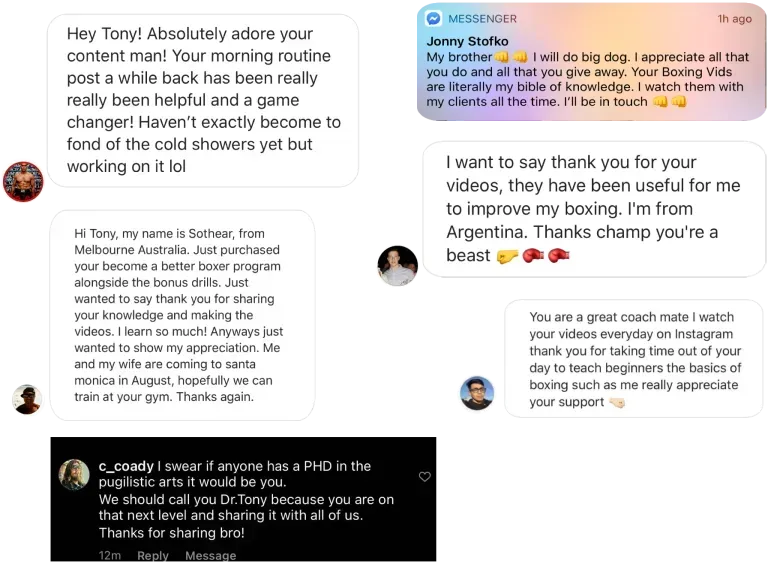Click Sothear's avatar with cap
Image resolution: width=768 pixels, height=579 pixels.
point(27,399)
